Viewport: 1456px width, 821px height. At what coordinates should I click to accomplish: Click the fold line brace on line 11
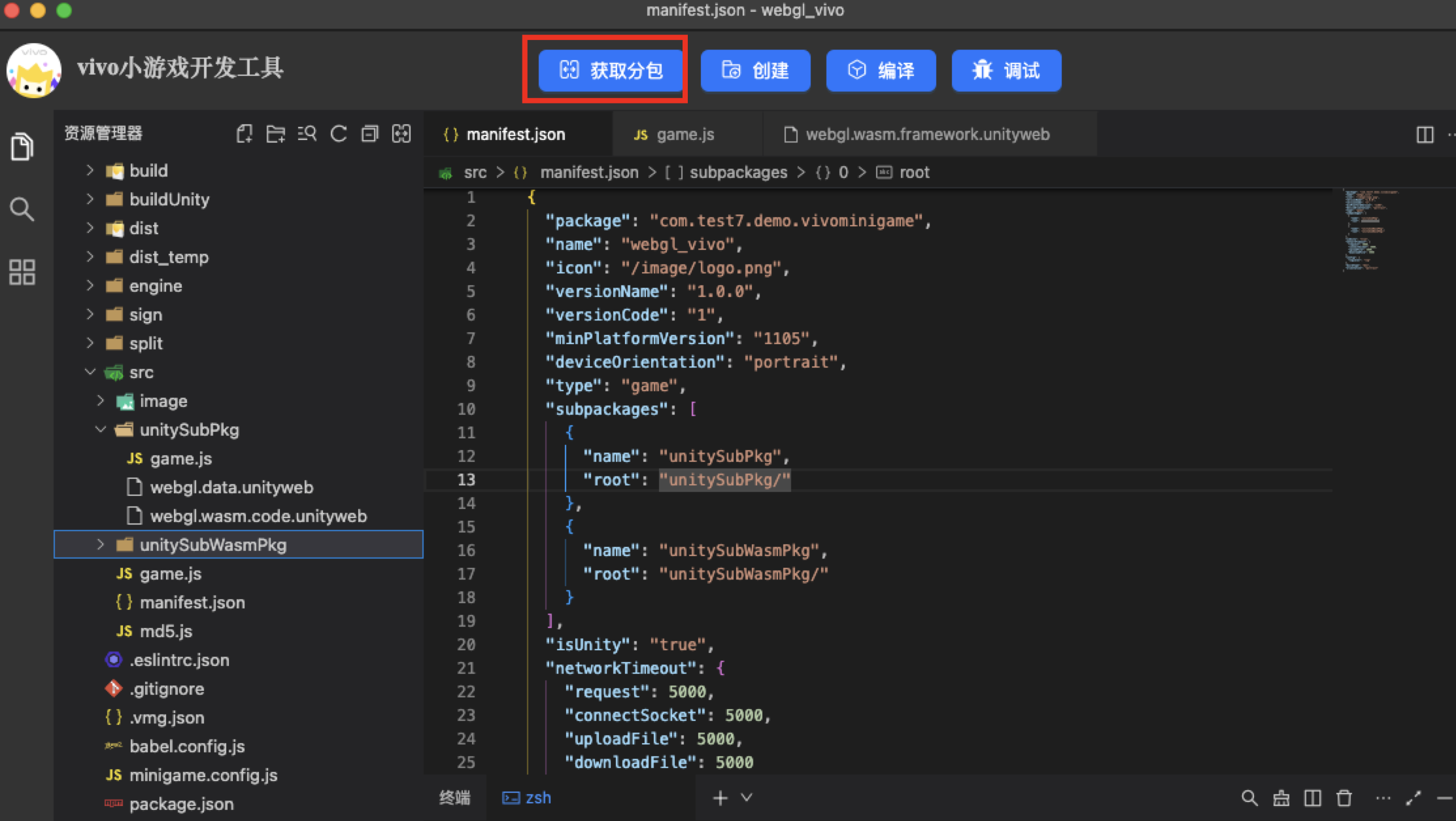pyautogui.click(x=569, y=432)
